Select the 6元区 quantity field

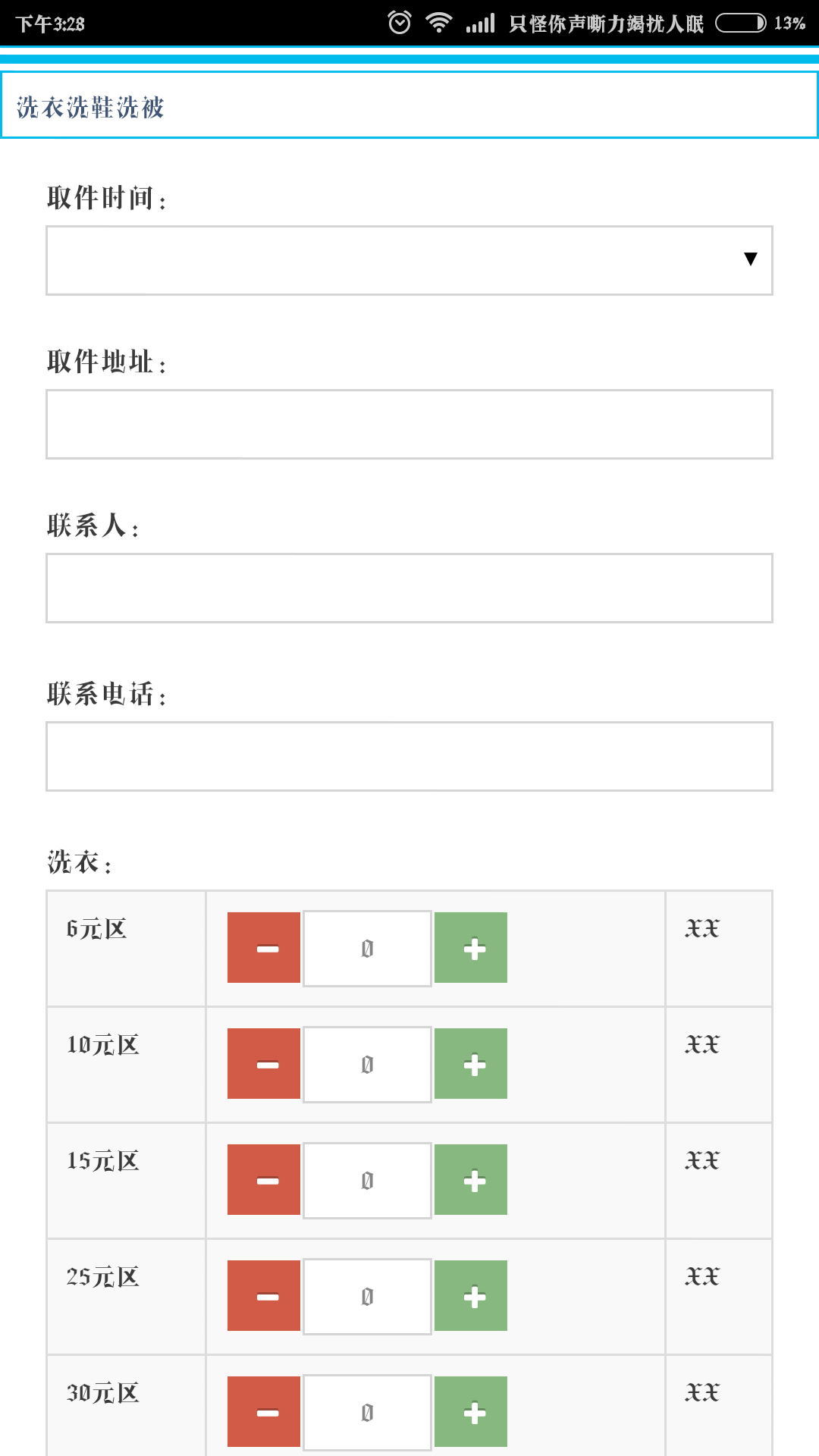tap(367, 949)
